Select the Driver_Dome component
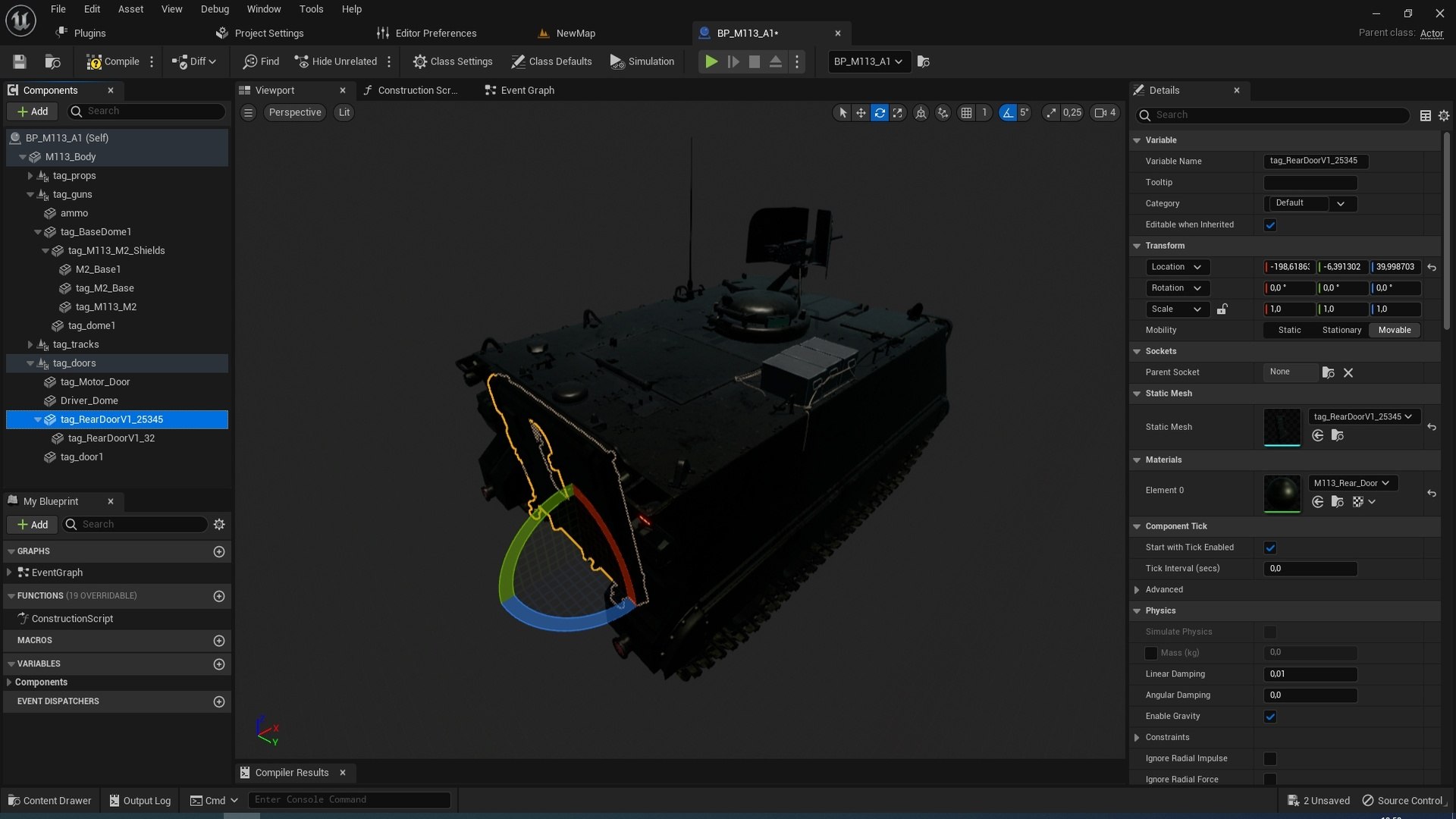The width and height of the screenshot is (1456, 819). click(x=89, y=400)
